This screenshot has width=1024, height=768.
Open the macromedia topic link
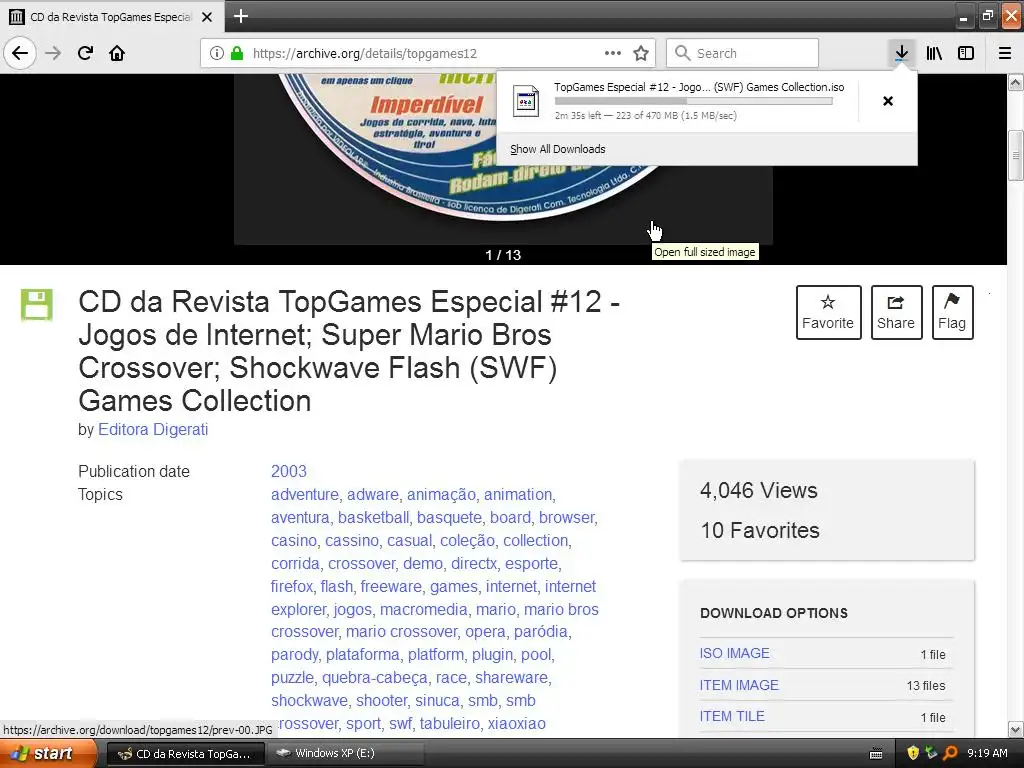tap(424, 609)
